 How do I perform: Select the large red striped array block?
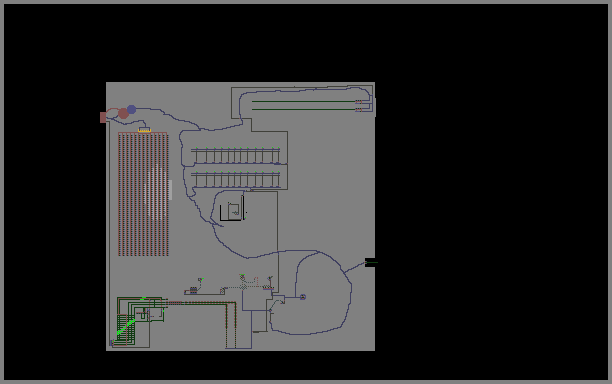tap(143, 194)
